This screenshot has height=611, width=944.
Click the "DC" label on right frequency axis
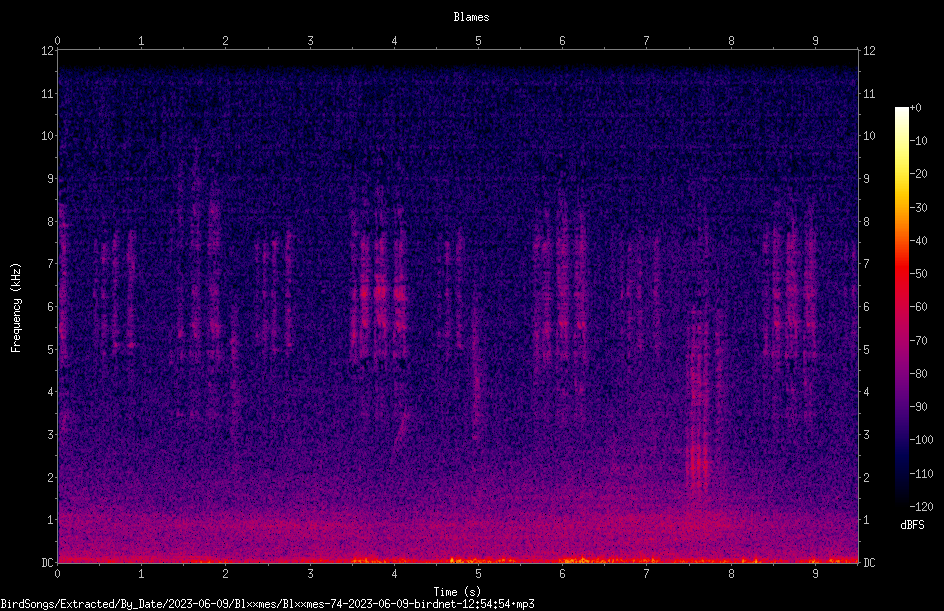(869, 563)
